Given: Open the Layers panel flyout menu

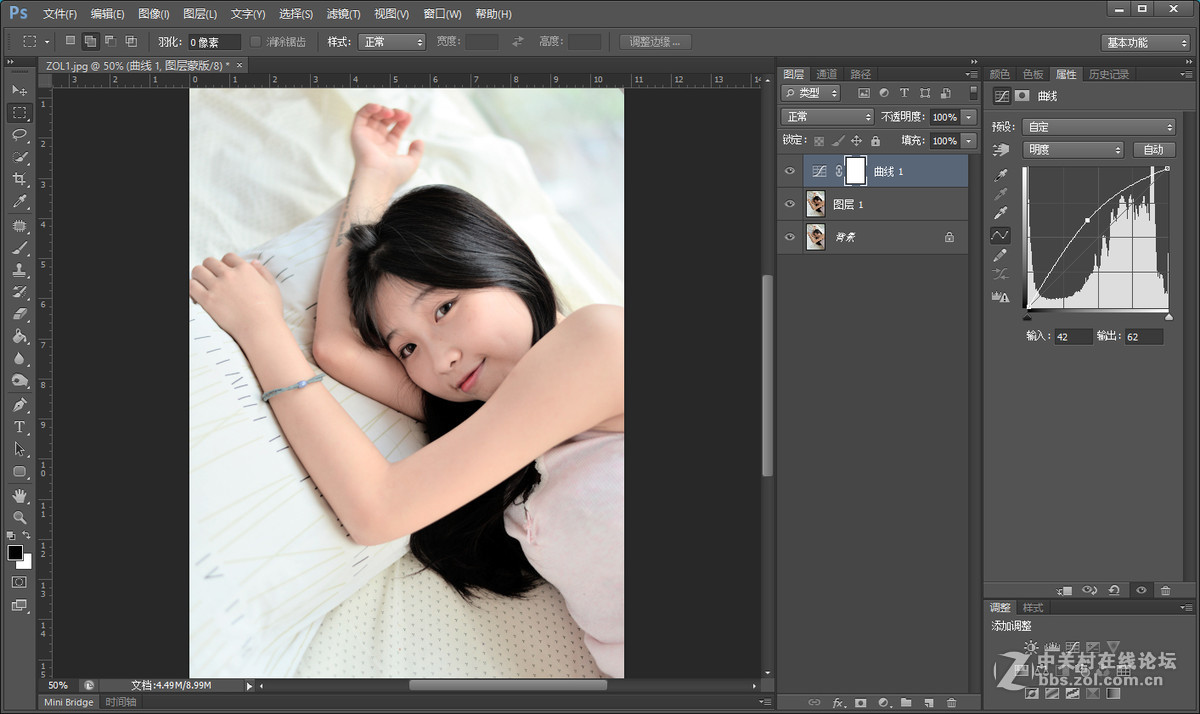Looking at the screenshot, I should point(971,74).
